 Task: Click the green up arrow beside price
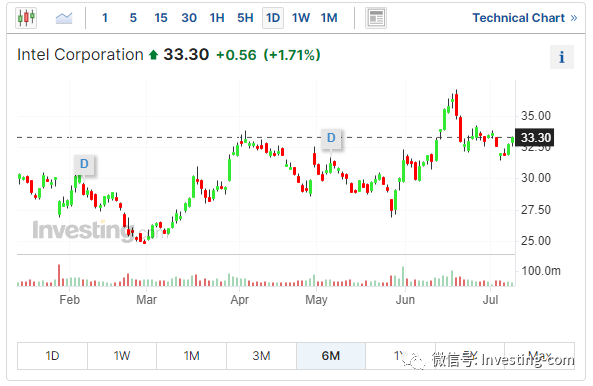point(153,55)
